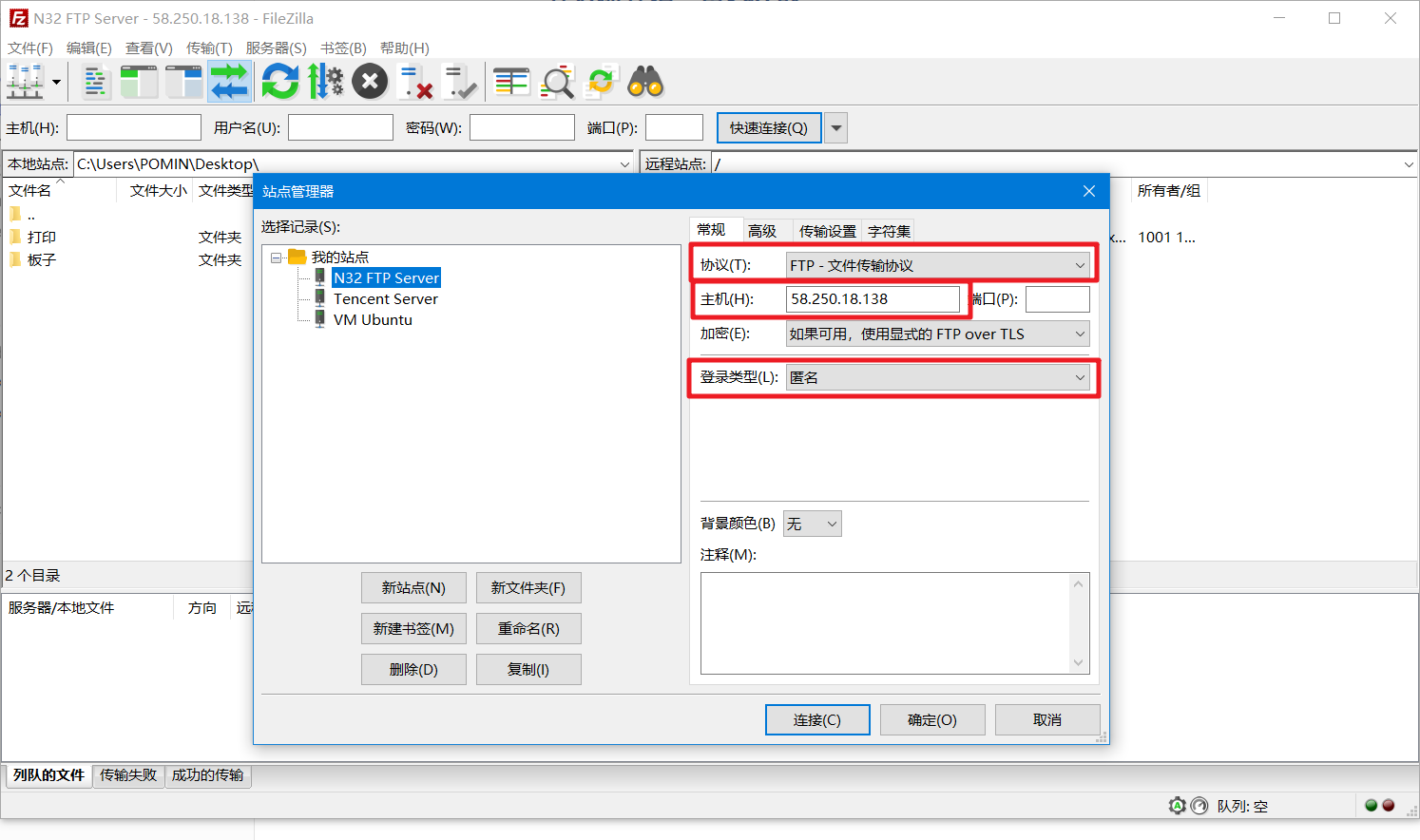This screenshot has width=1420, height=840.
Task: Open the 背景颜色 background color dropdown
Action: (813, 524)
